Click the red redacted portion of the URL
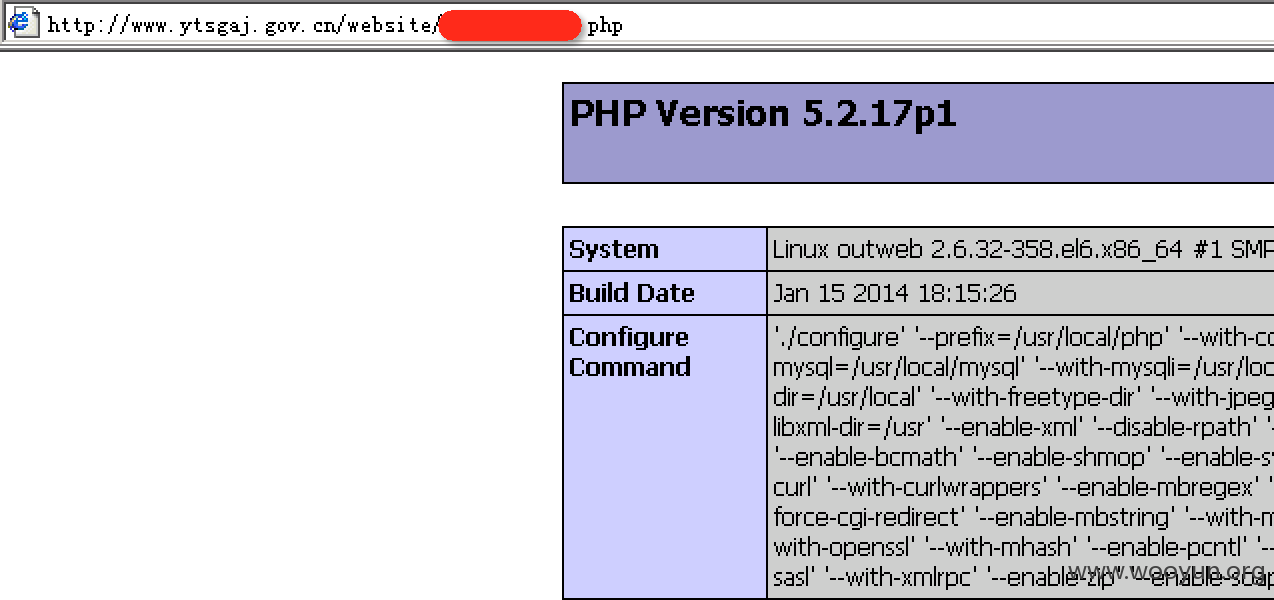The height and width of the screenshot is (600, 1274). (510, 26)
